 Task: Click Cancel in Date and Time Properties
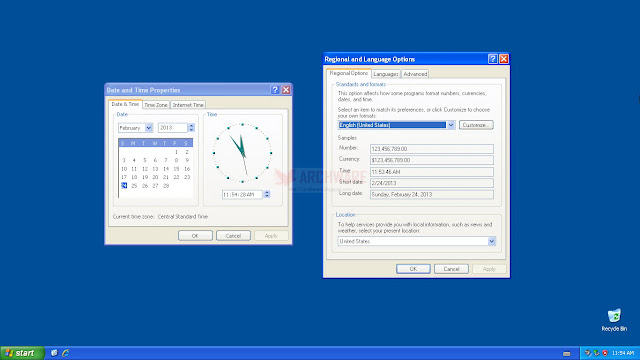[x=233, y=236]
